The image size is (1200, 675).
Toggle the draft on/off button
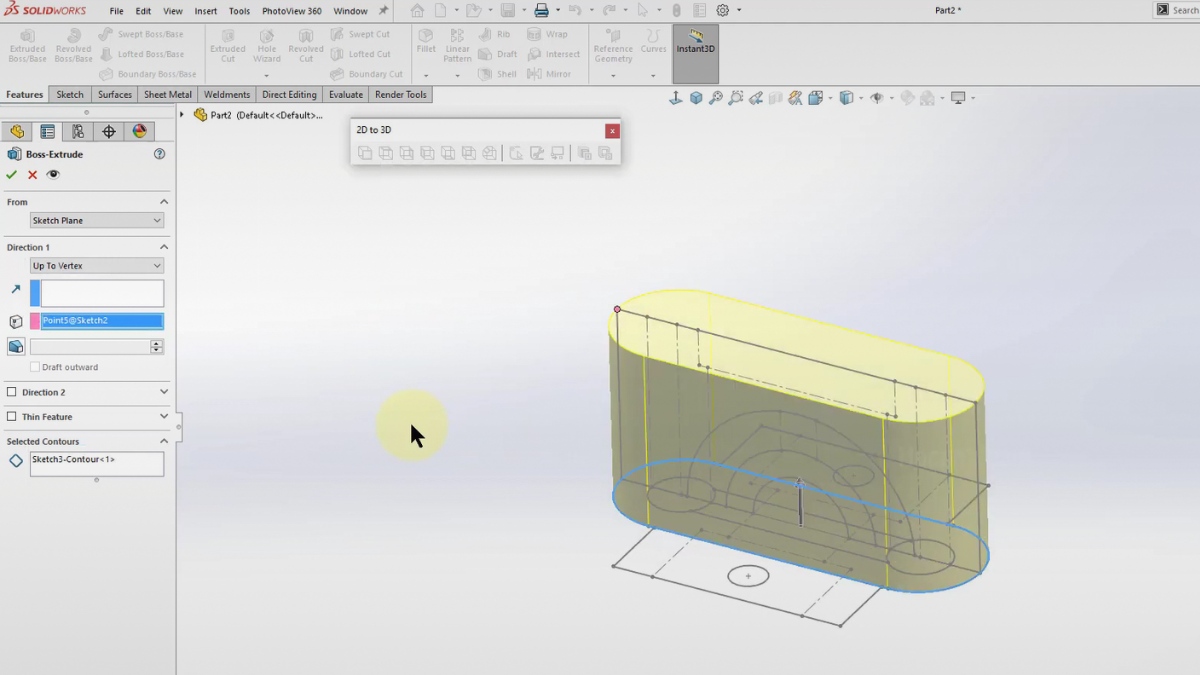[16, 346]
